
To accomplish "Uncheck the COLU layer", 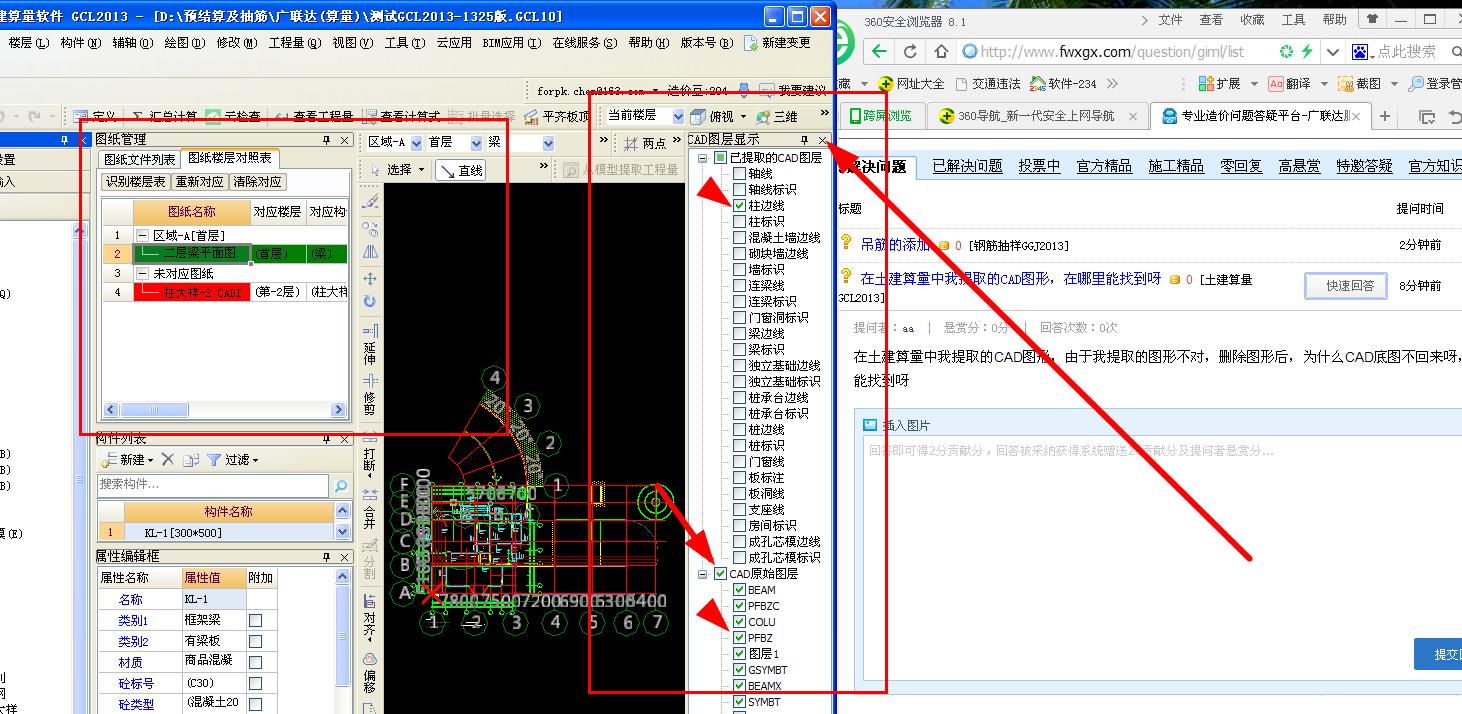I will (739, 622).
